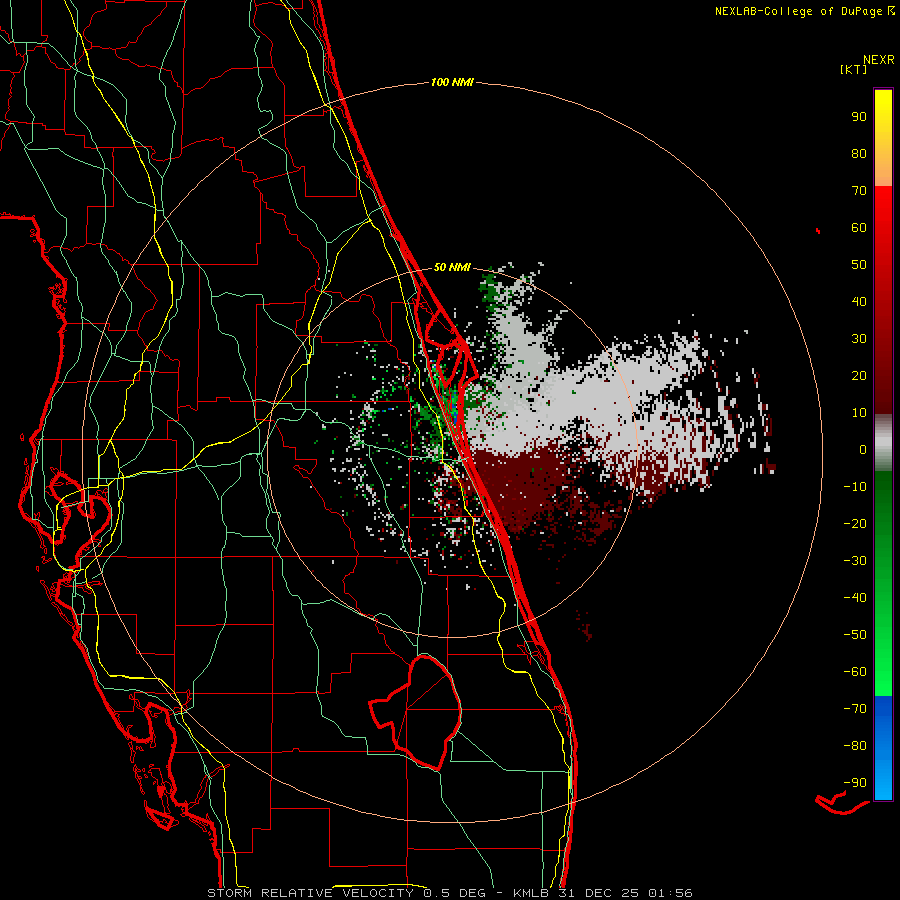900x900 pixels.
Task: Click the bright red colorbar segment
Action: pos(883,230)
